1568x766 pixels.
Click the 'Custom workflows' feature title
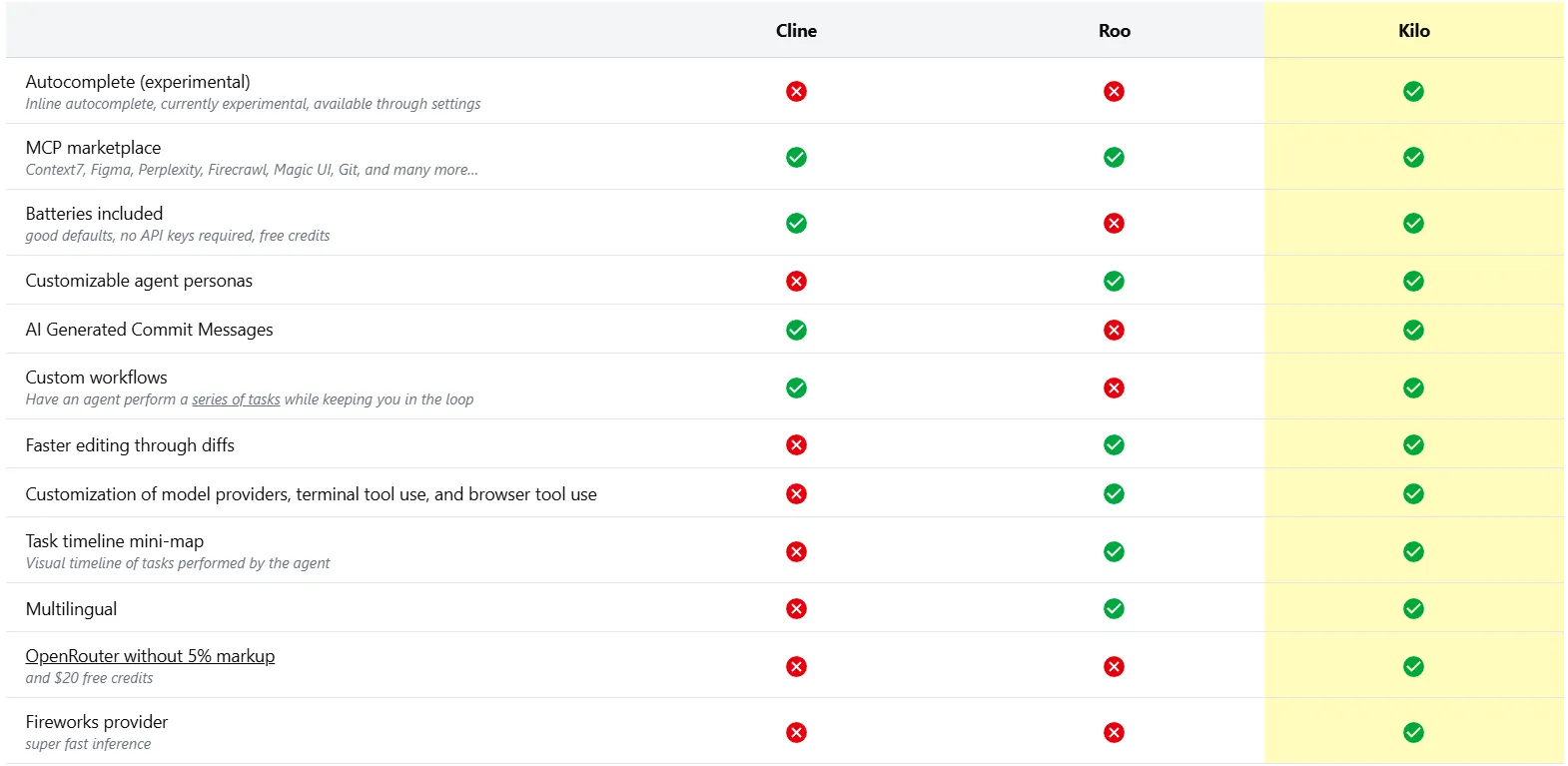point(96,378)
